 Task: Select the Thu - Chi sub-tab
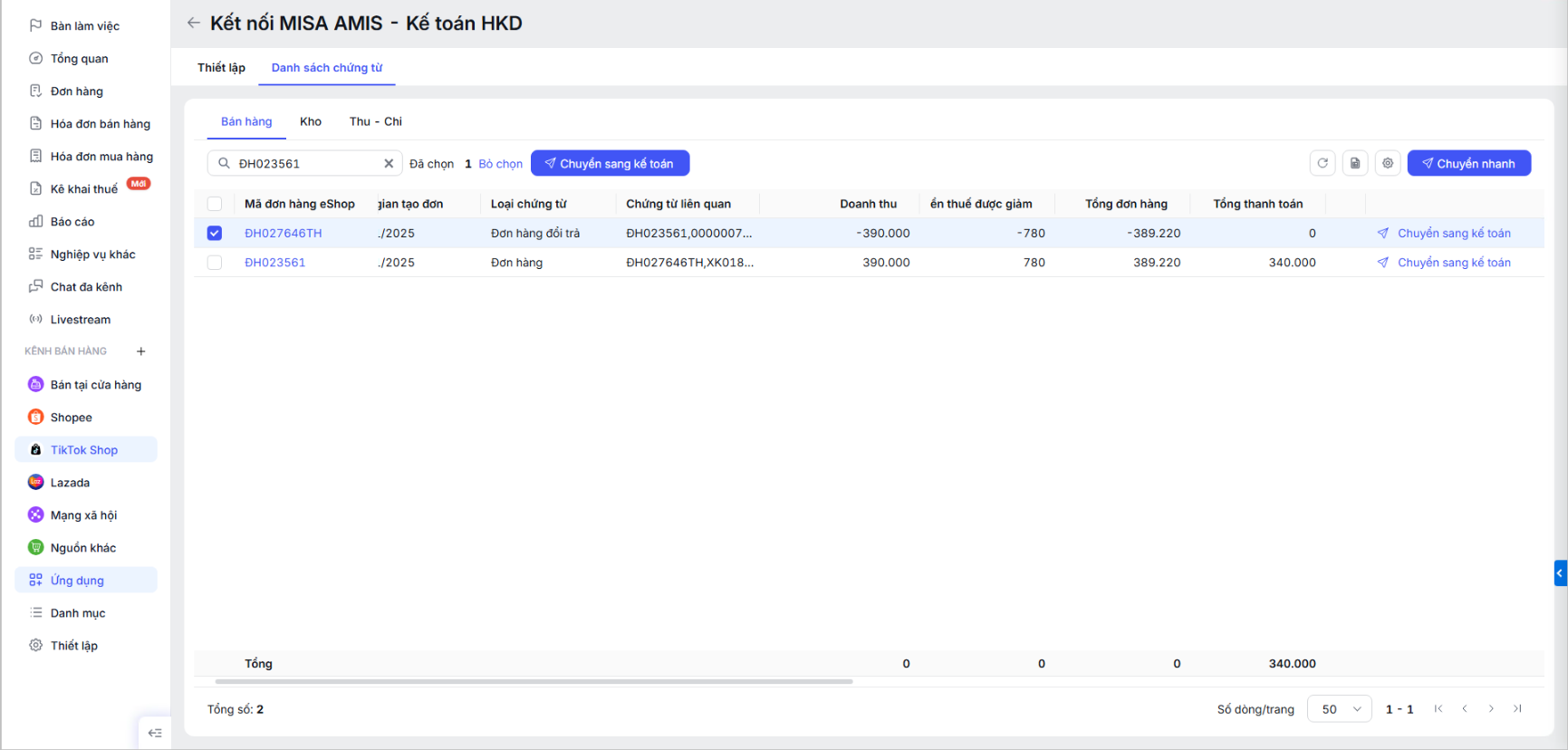pyautogui.click(x=376, y=121)
